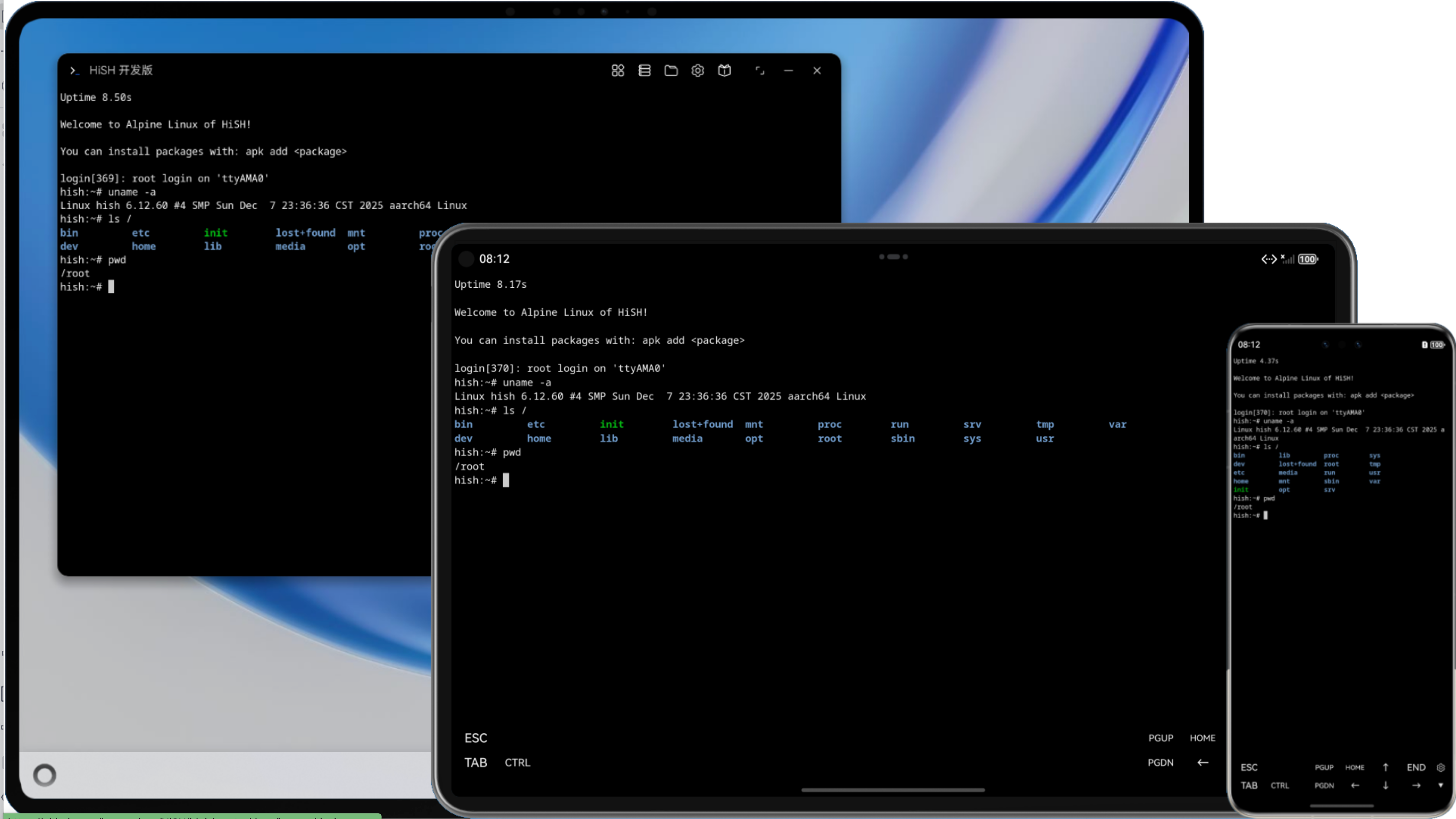Open the folder icon in HiSH window toolbar
1456x819 pixels.
(671, 71)
